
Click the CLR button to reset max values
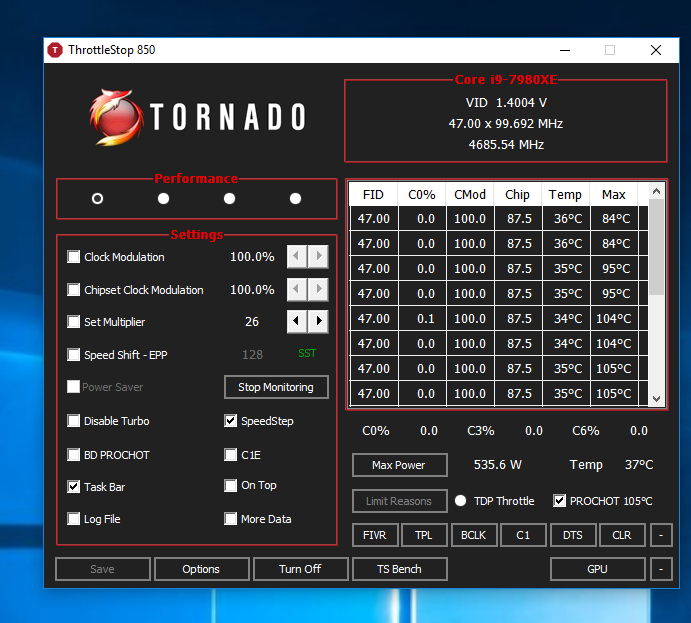pyautogui.click(x=622, y=535)
